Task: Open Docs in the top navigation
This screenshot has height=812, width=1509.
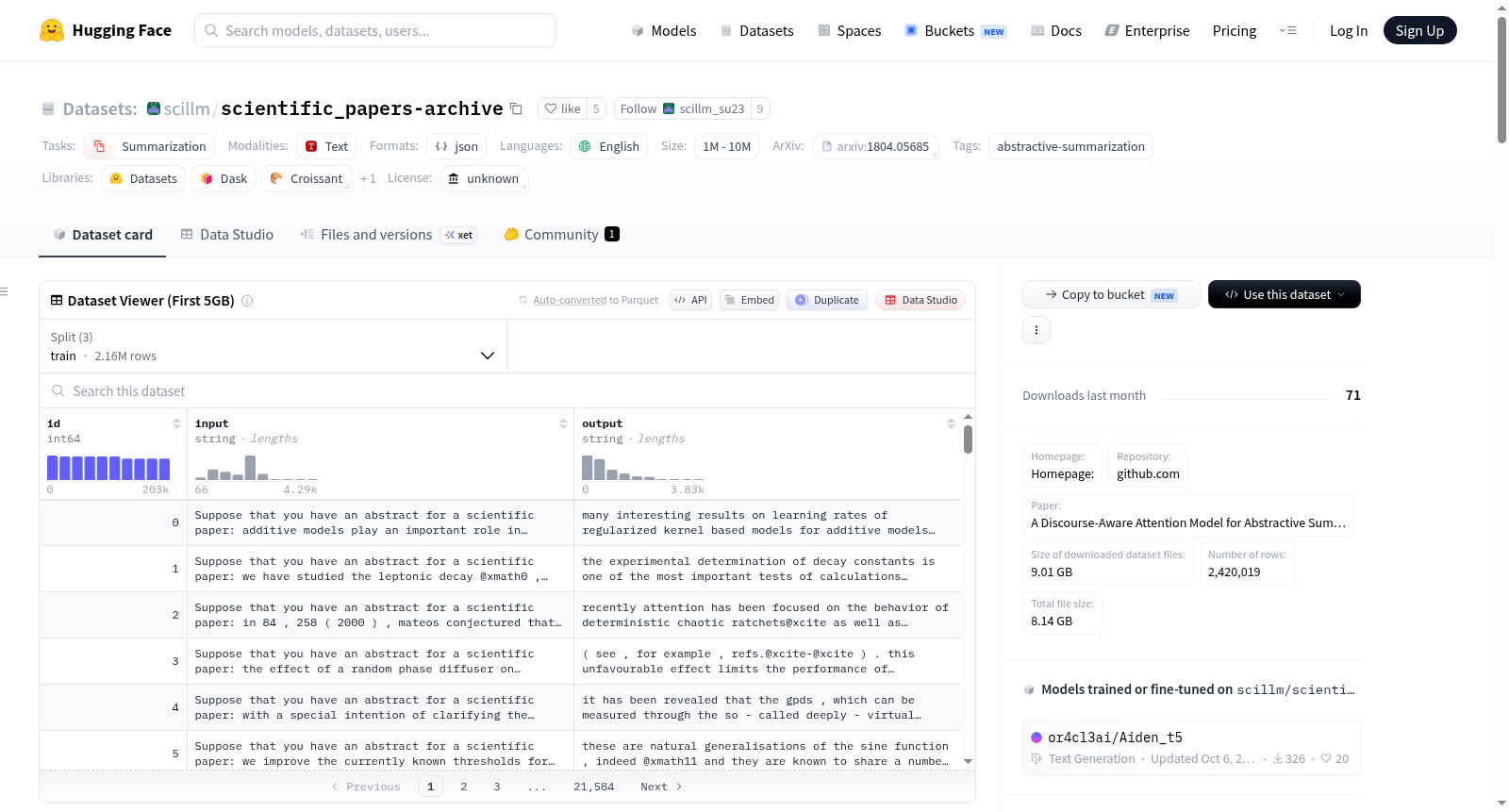Action: [x=1056, y=30]
